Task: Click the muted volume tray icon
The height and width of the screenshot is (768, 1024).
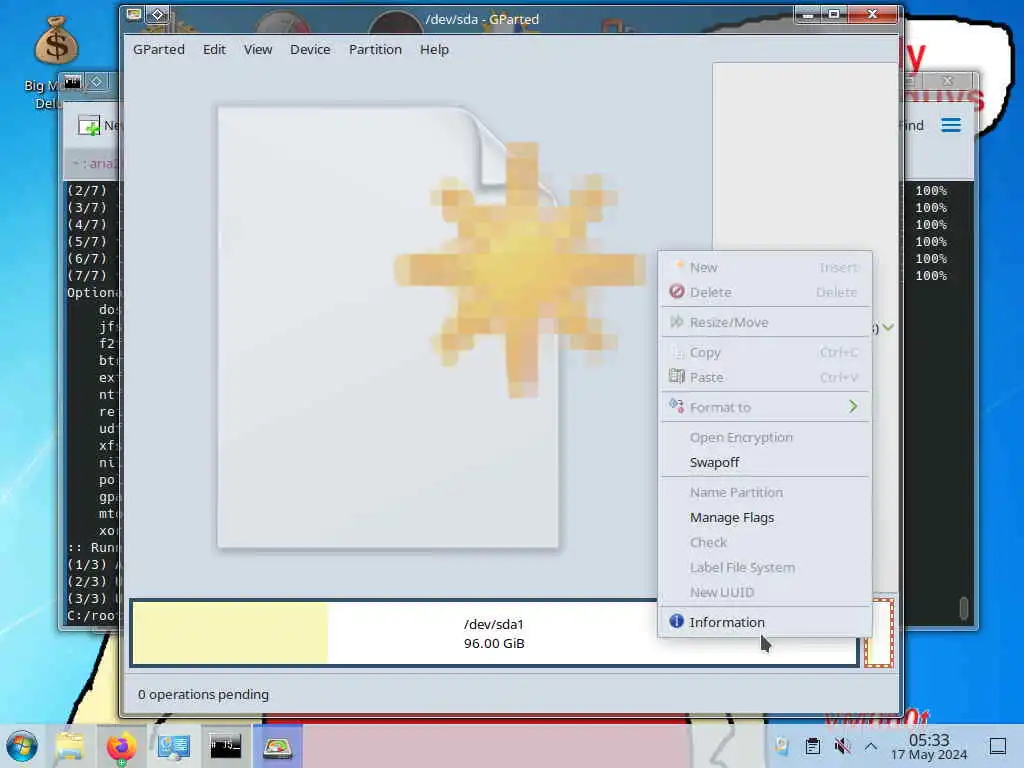Action: point(842,746)
